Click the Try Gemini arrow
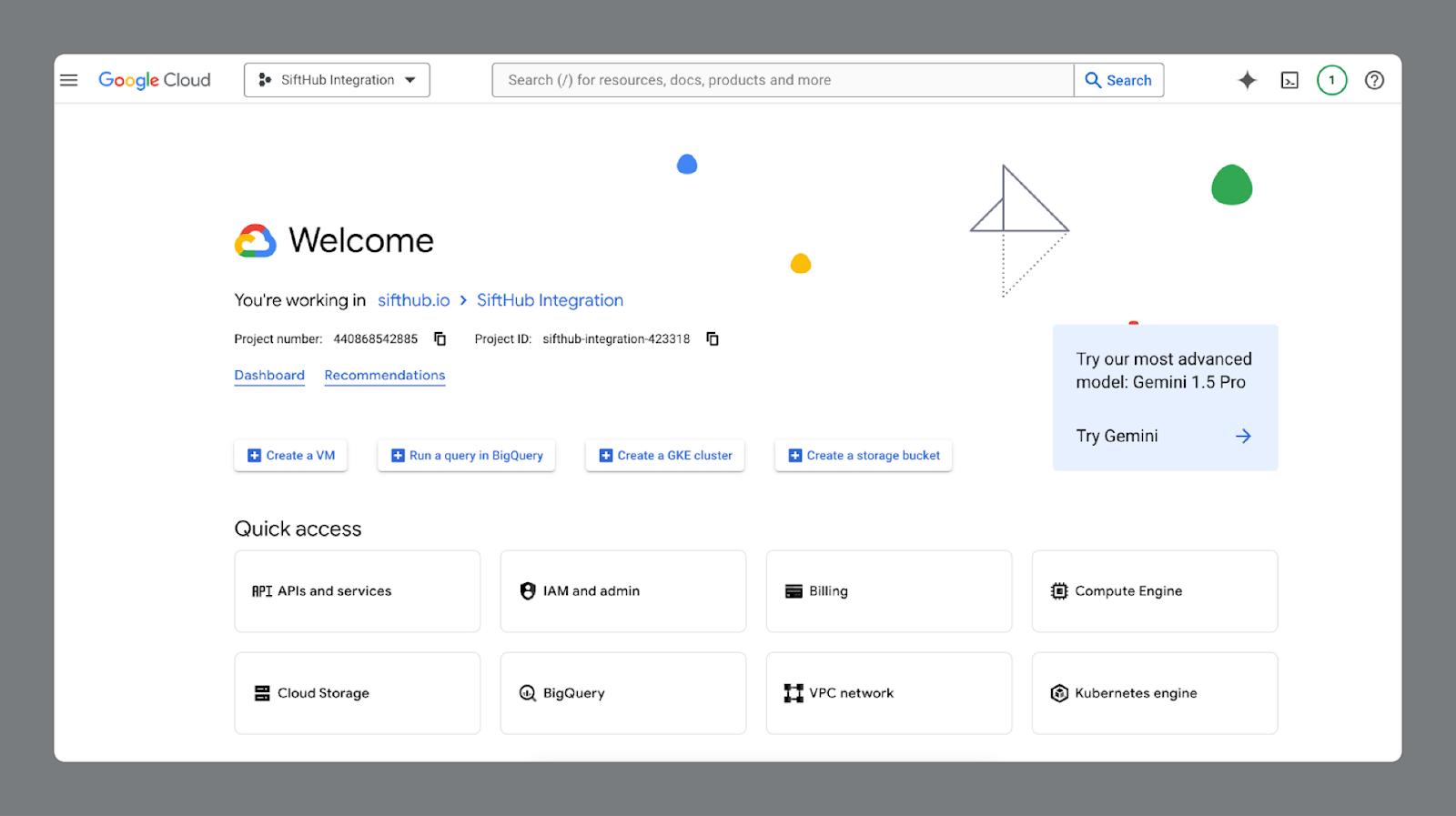The height and width of the screenshot is (816, 1456). [x=1243, y=436]
